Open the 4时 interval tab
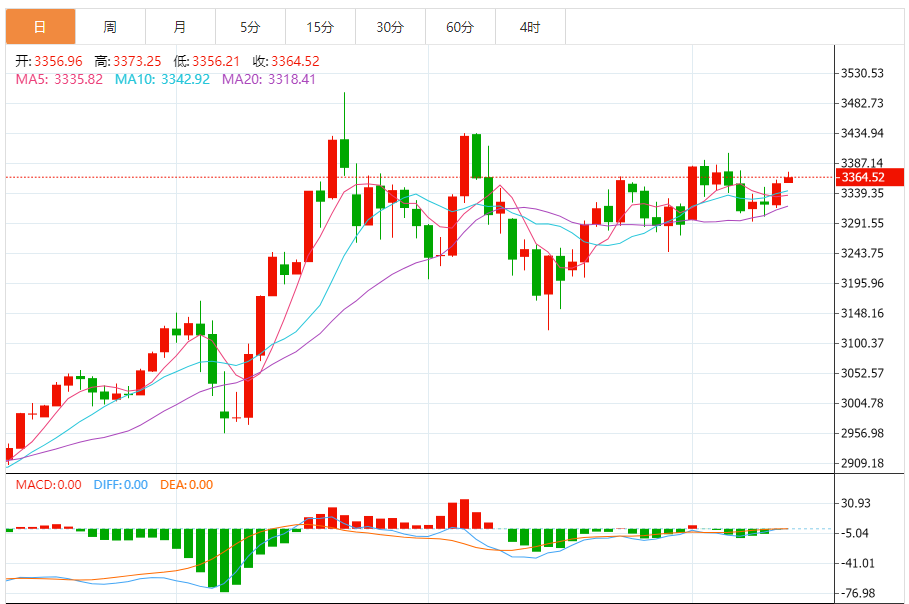The image size is (909, 604). click(x=530, y=27)
